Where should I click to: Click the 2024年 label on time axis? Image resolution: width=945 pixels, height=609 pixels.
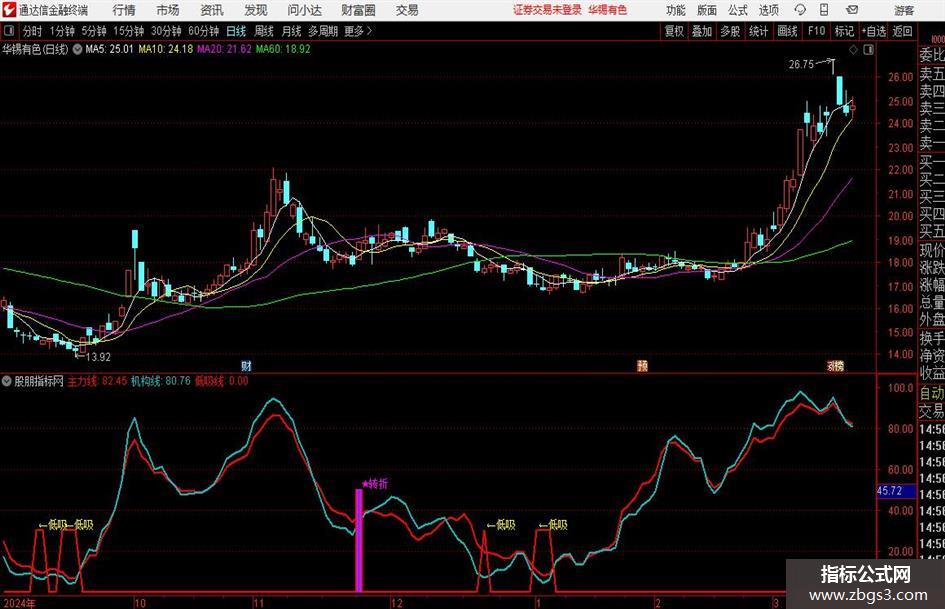[x=20, y=603]
